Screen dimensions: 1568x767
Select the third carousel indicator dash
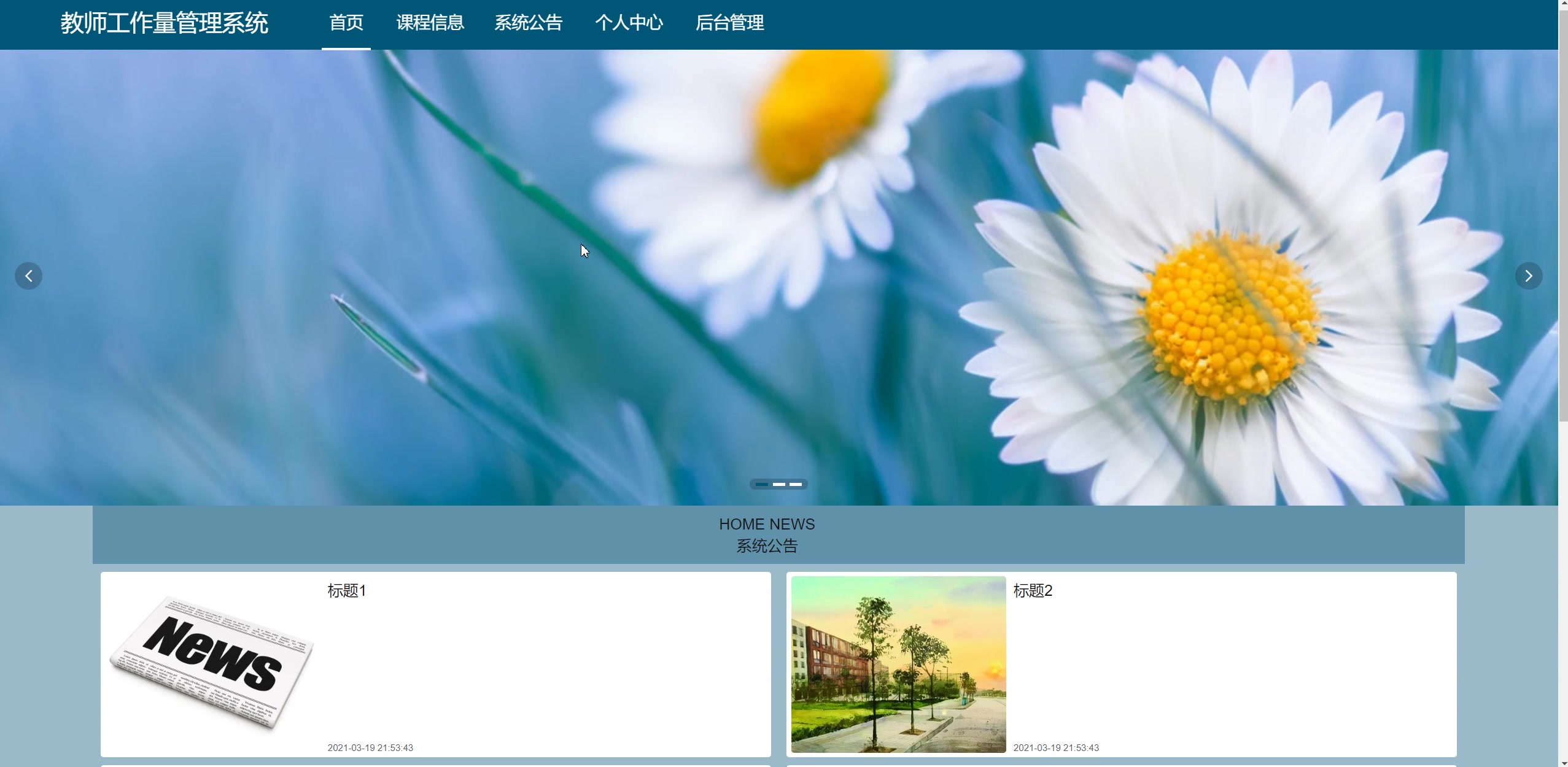tap(796, 484)
